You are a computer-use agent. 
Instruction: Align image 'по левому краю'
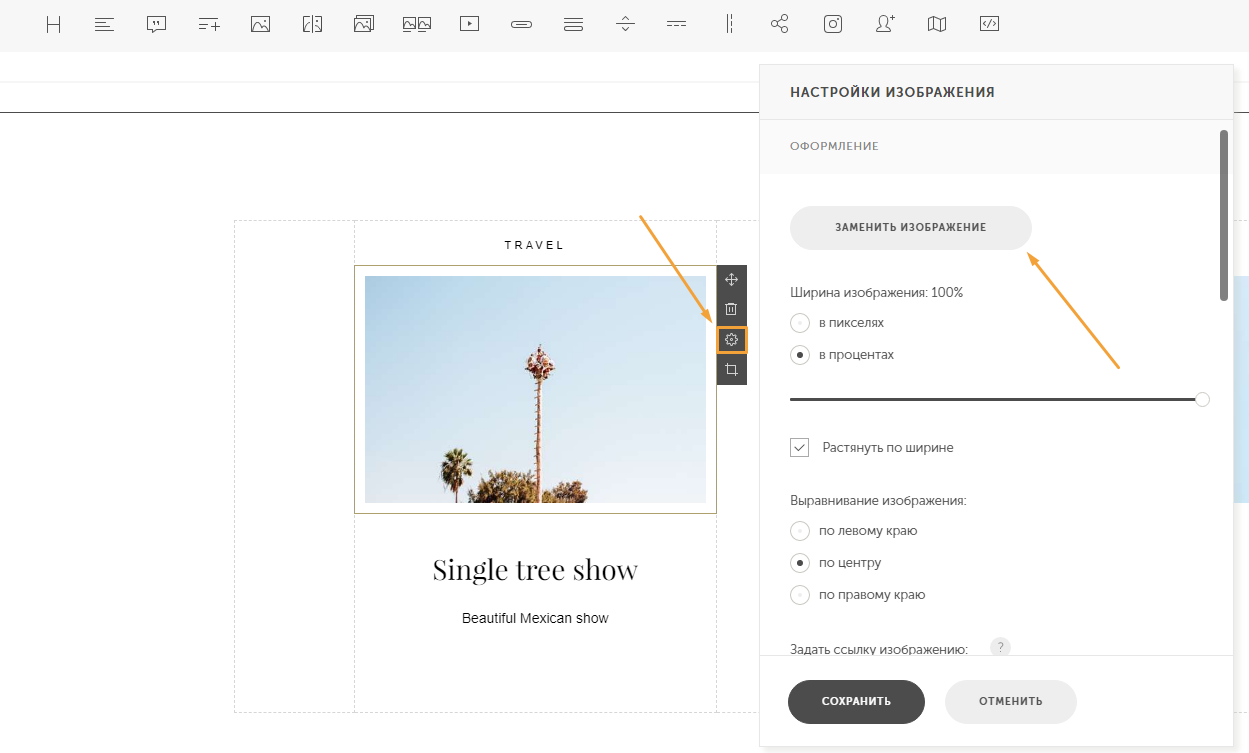[x=800, y=531]
